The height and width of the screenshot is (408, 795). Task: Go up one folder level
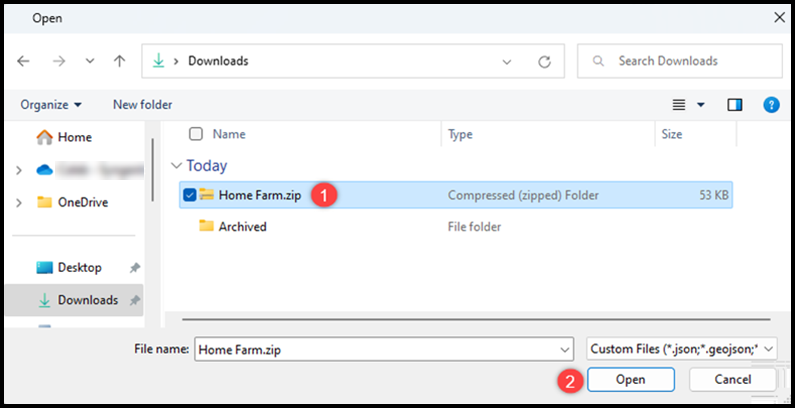(x=119, y=61)
